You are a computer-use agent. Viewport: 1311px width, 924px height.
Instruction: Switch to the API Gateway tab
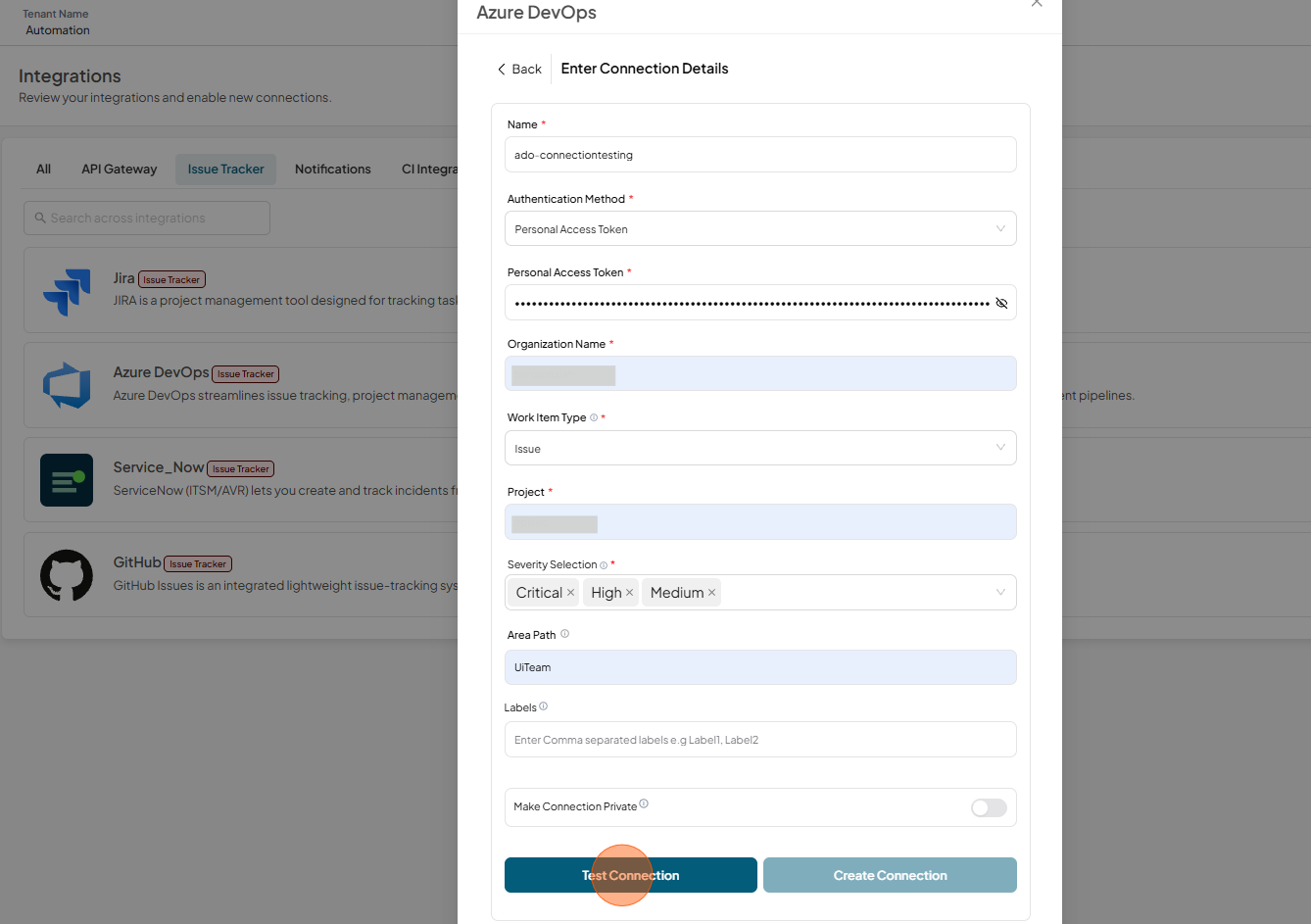(x=120, y=170)
